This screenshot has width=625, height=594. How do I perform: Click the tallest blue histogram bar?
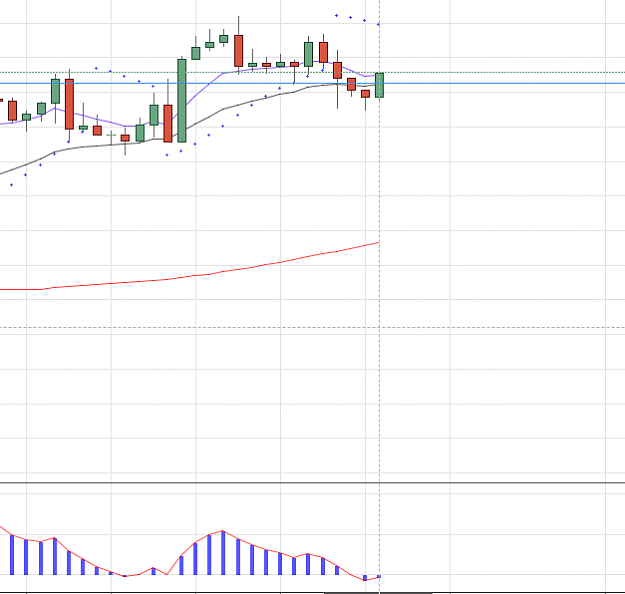223,553
